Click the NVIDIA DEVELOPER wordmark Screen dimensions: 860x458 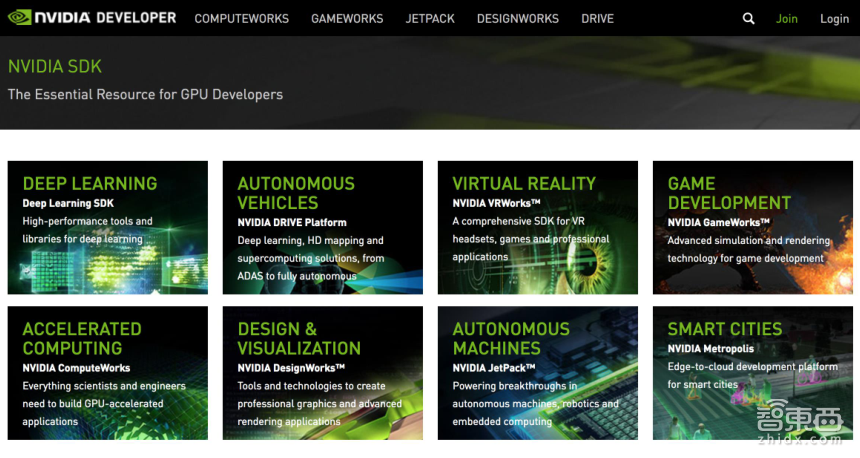[105, 18]
